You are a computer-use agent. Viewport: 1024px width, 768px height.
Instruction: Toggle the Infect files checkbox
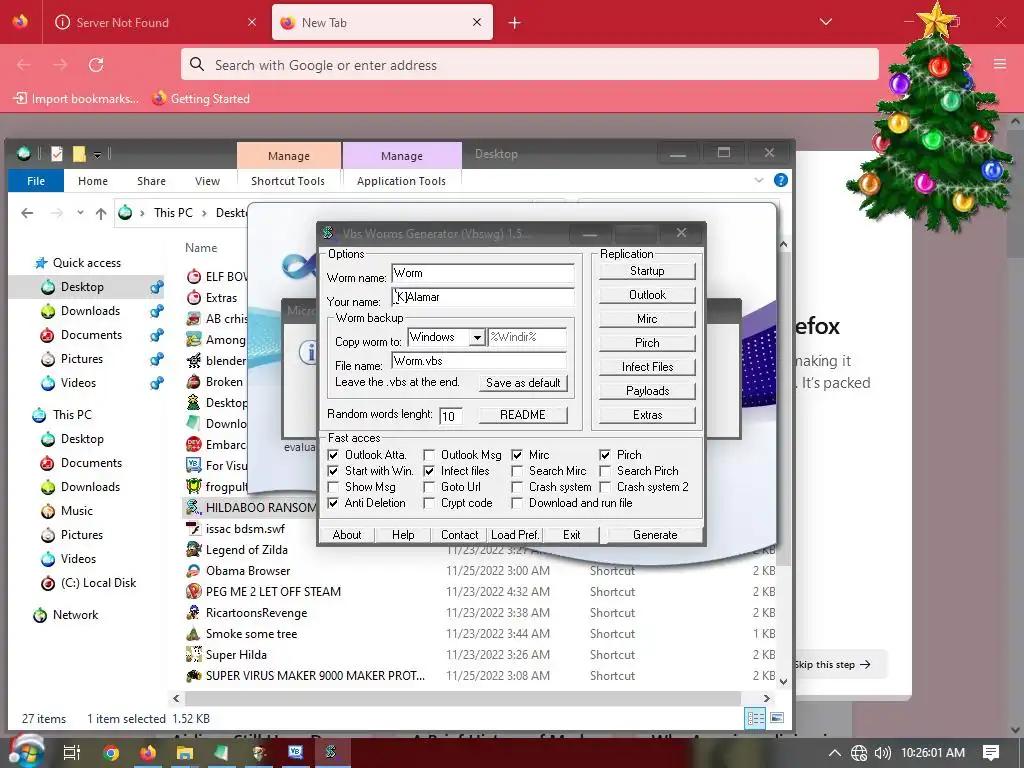pos(429,471)
